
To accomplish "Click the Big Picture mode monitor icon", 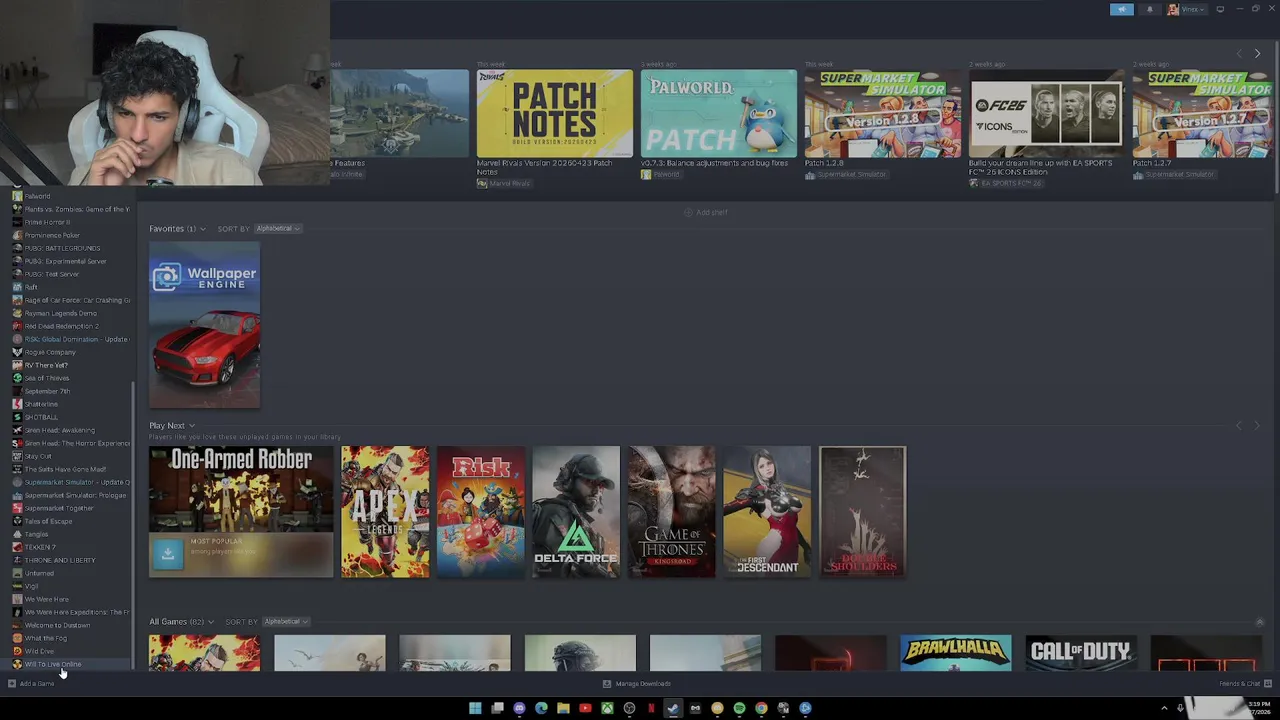I will click(x=1220, y=9).
